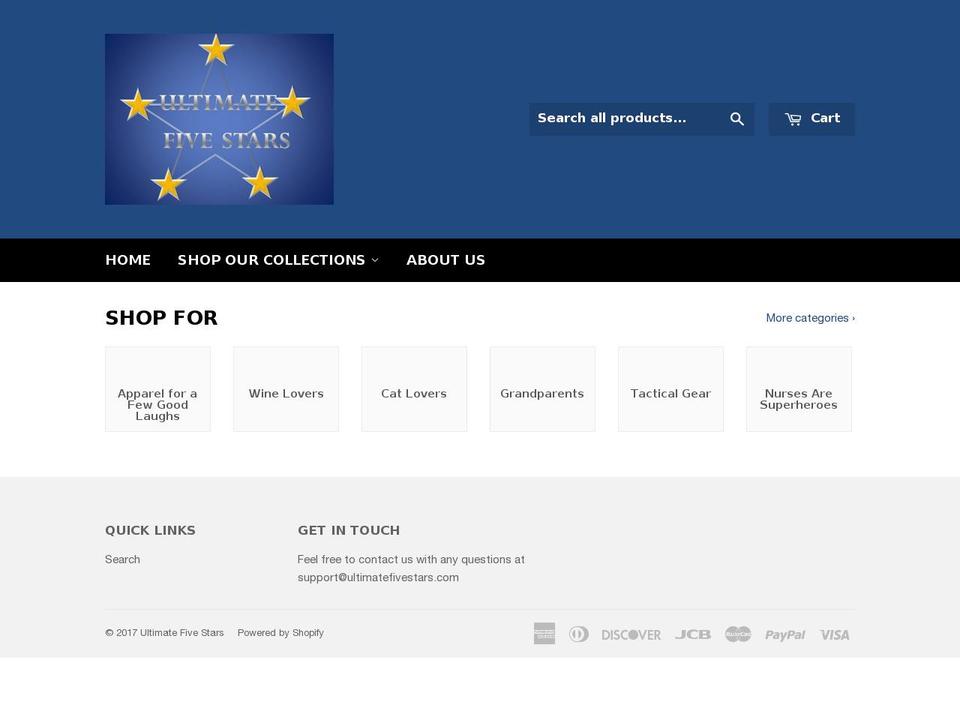Click the American Express payment icon
960x720 pixels.
click(x=544, y=633)
